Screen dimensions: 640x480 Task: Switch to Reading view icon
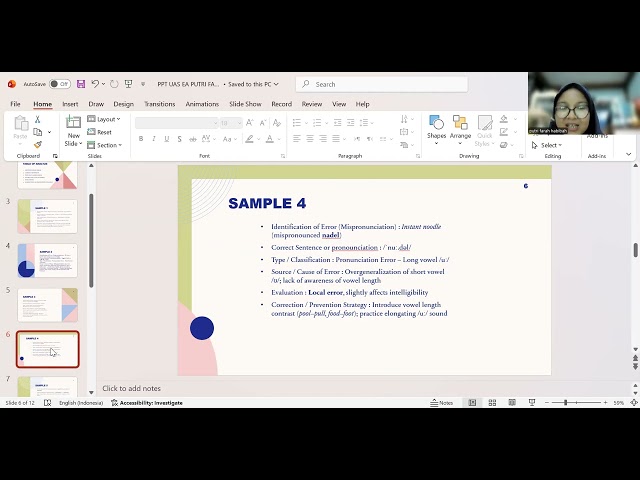point(512,403)
